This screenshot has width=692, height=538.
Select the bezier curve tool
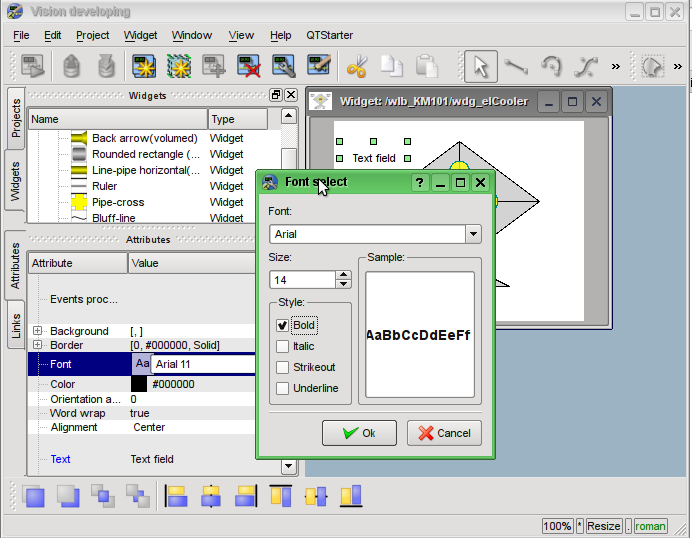(585, 67)
